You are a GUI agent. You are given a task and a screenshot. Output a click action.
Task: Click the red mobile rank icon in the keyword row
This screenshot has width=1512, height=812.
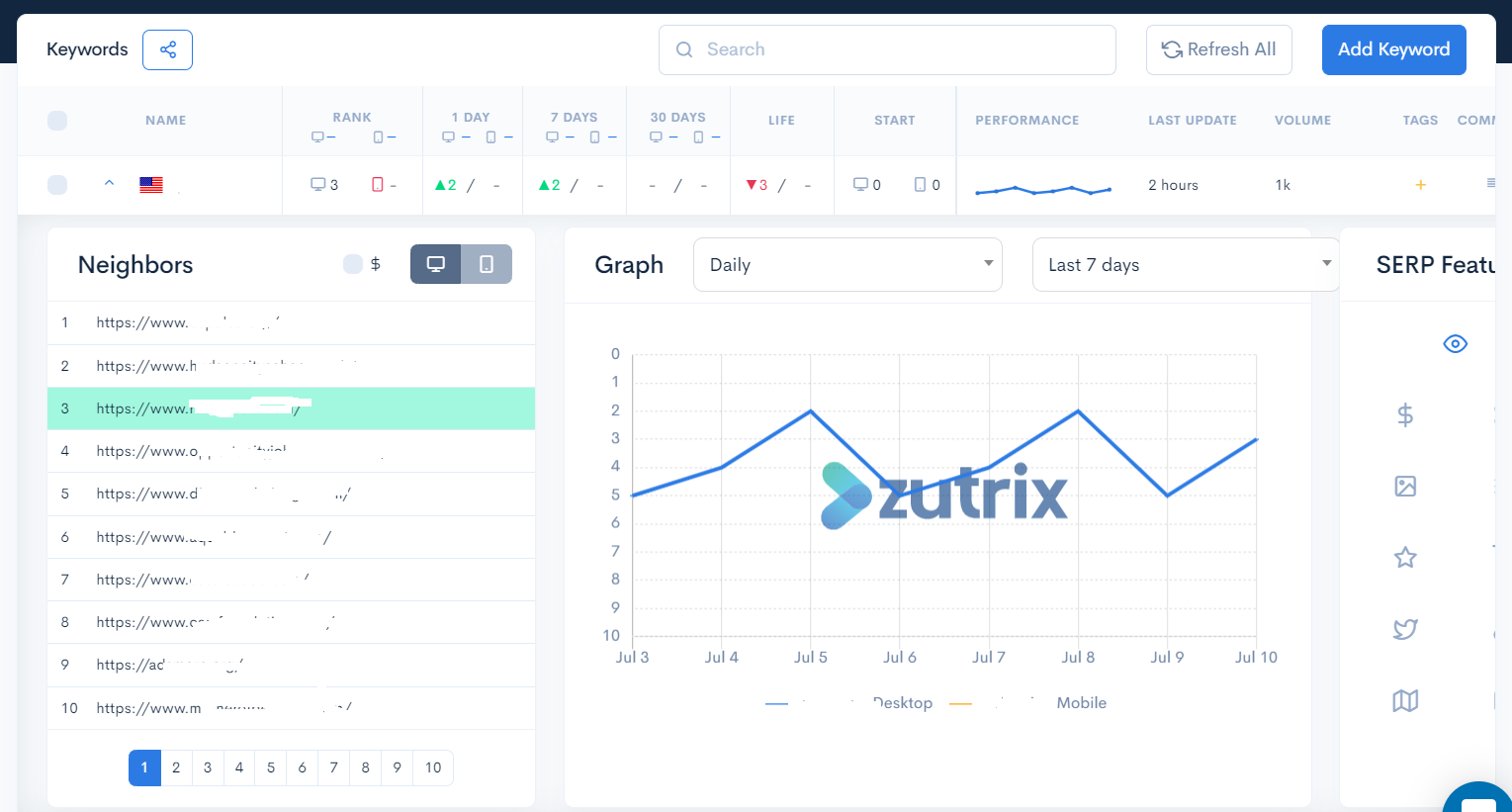tap(378, 185)
